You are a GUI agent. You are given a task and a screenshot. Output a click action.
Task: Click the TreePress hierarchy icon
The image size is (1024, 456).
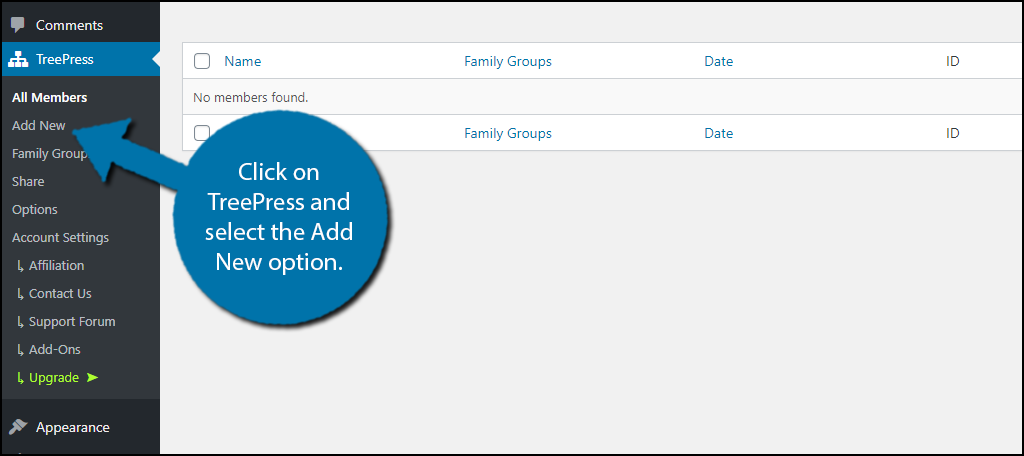[18, 59]
